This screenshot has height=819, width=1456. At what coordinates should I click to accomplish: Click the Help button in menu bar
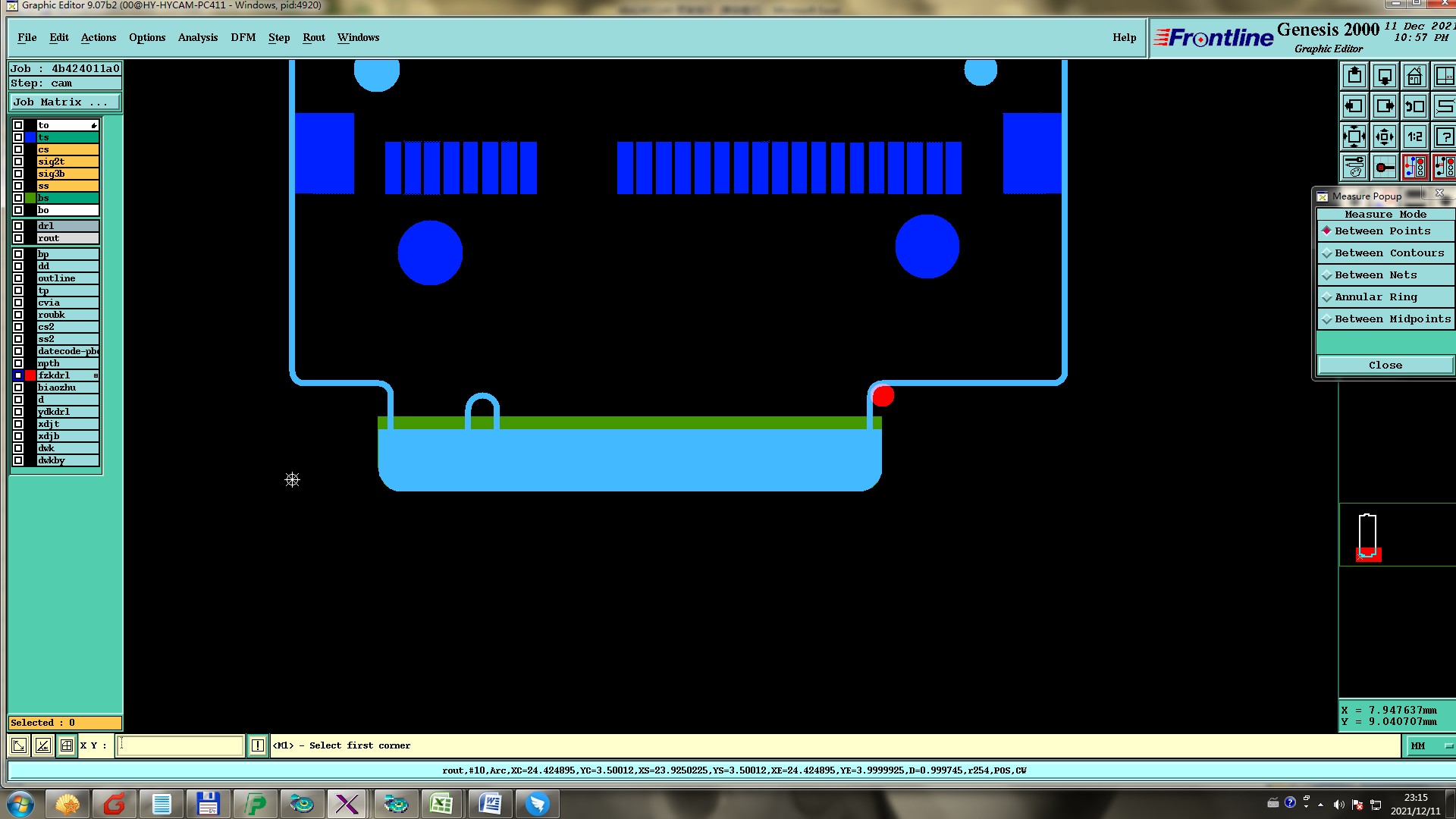click(x=1124, y=38)
